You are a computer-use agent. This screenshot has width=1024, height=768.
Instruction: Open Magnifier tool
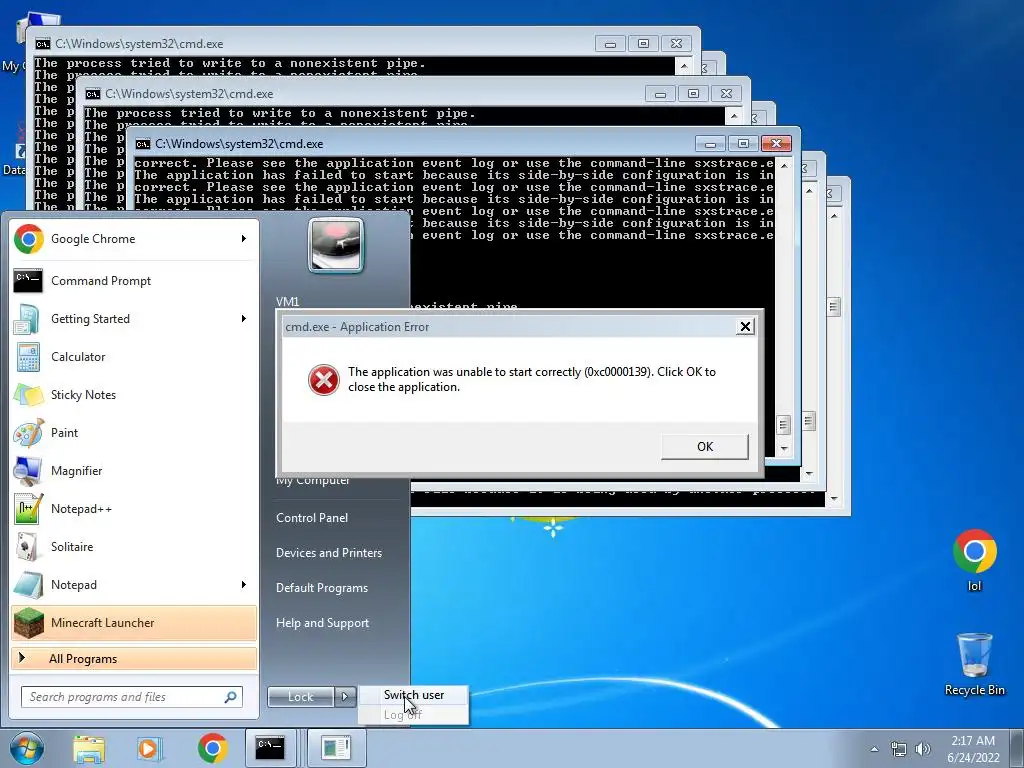pos(133,470)
